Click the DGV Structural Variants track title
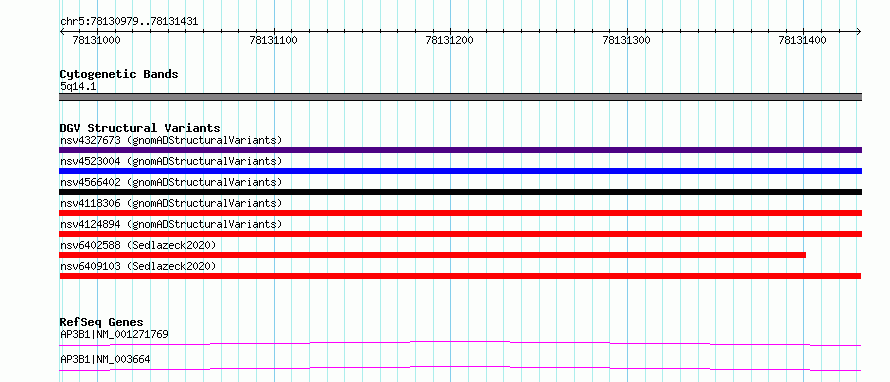The height and width of the screenshot is (382, 890). (140, 128)
